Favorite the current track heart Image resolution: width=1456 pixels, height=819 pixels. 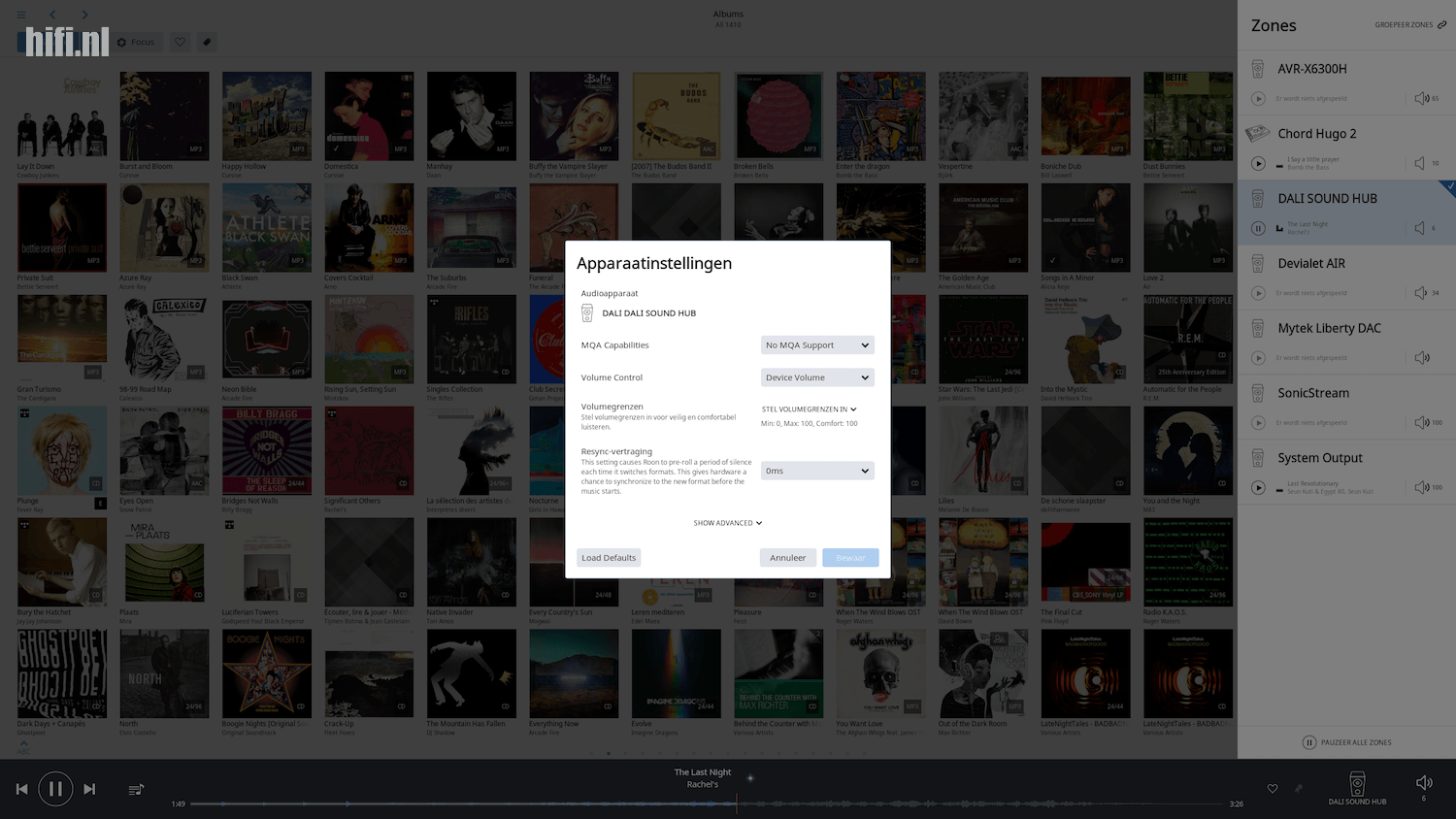(x=1273, y=789)
